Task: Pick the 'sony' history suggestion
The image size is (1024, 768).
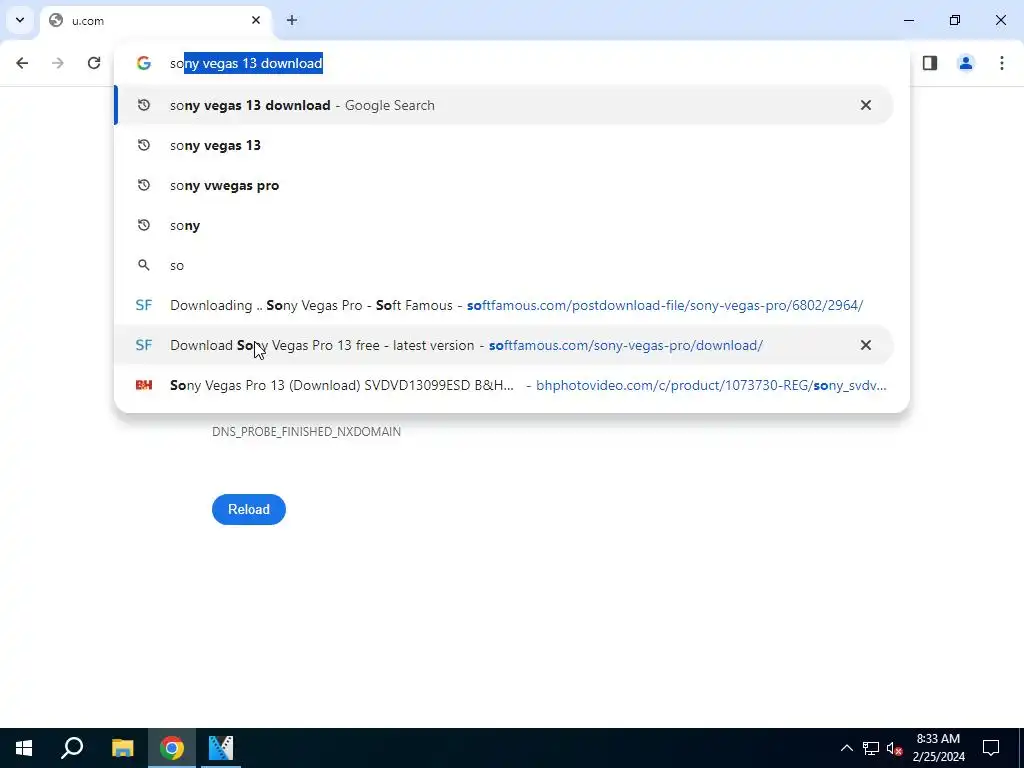Action: coord(504,225)
